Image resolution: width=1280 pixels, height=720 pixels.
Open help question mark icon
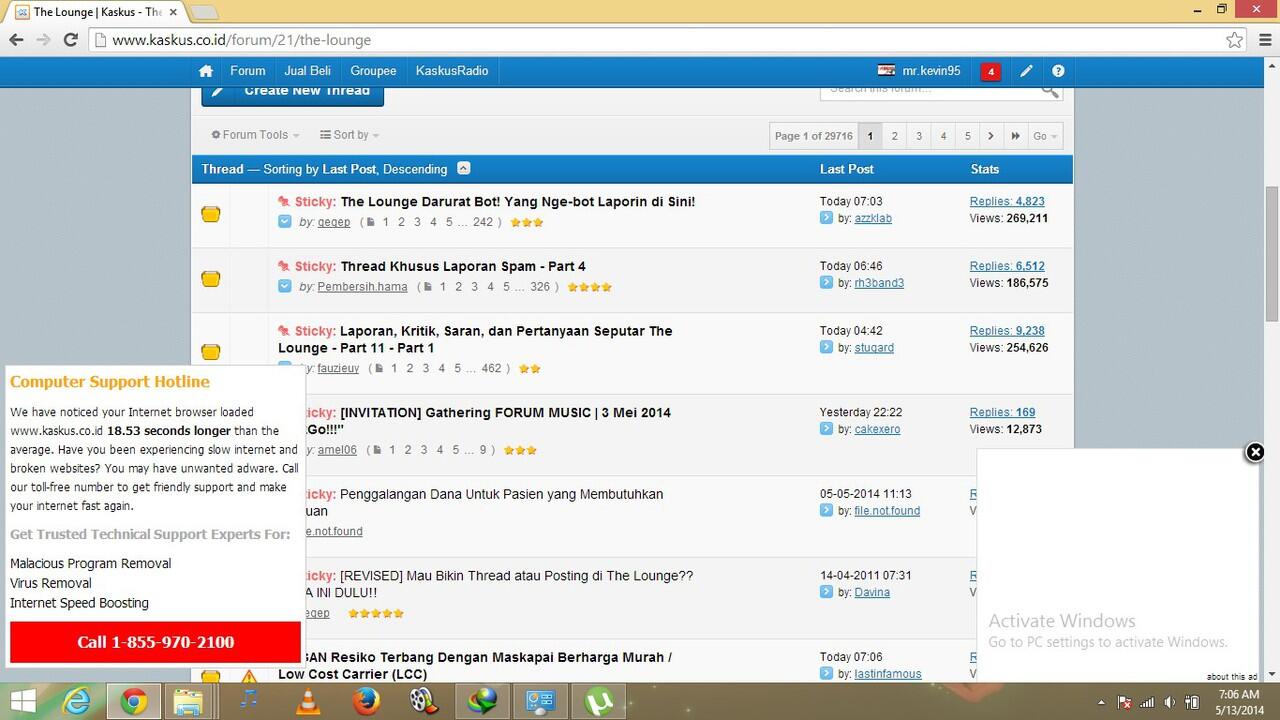pos(1058,71)
